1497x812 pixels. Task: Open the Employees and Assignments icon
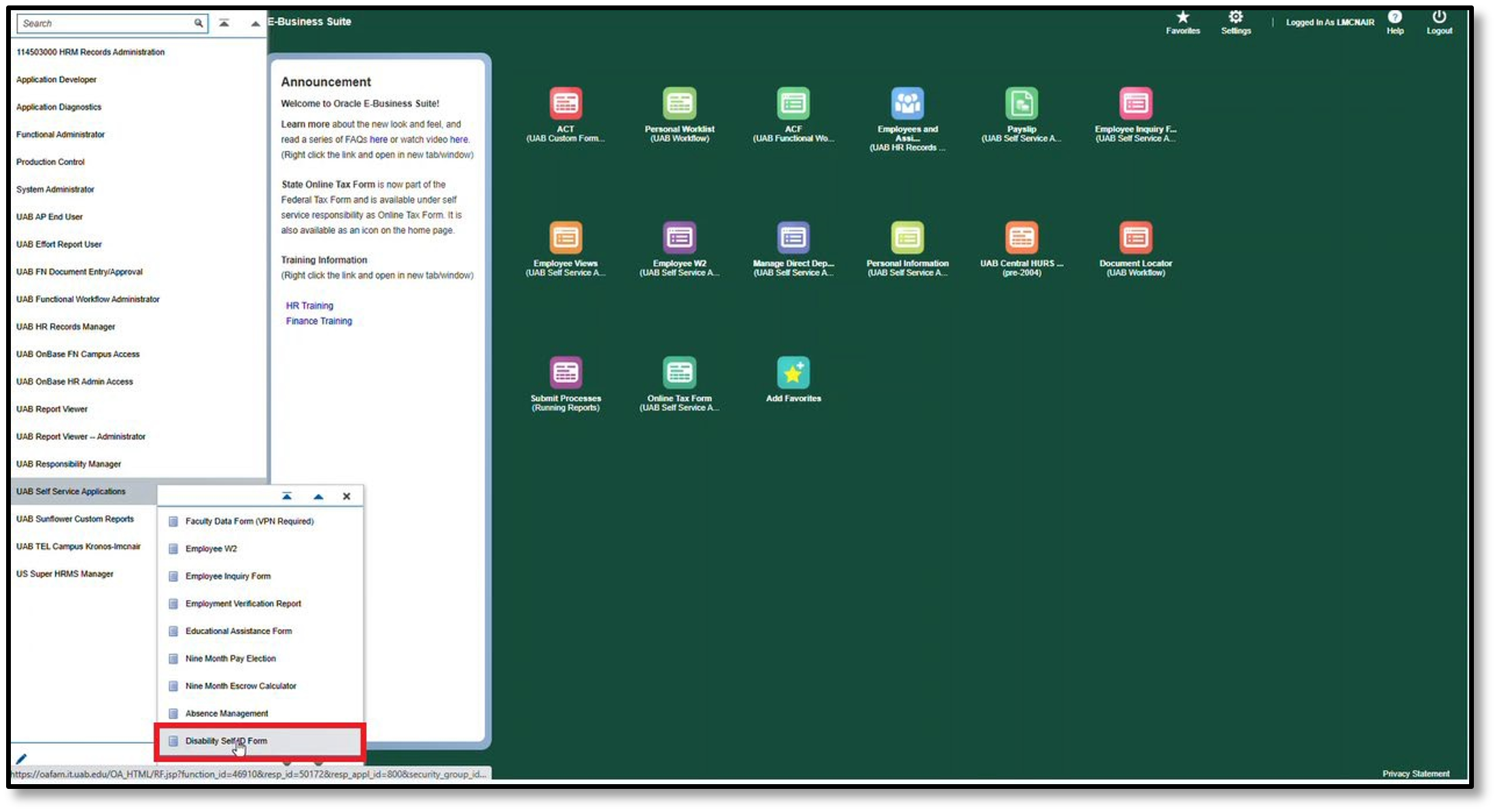click(907, 103)
